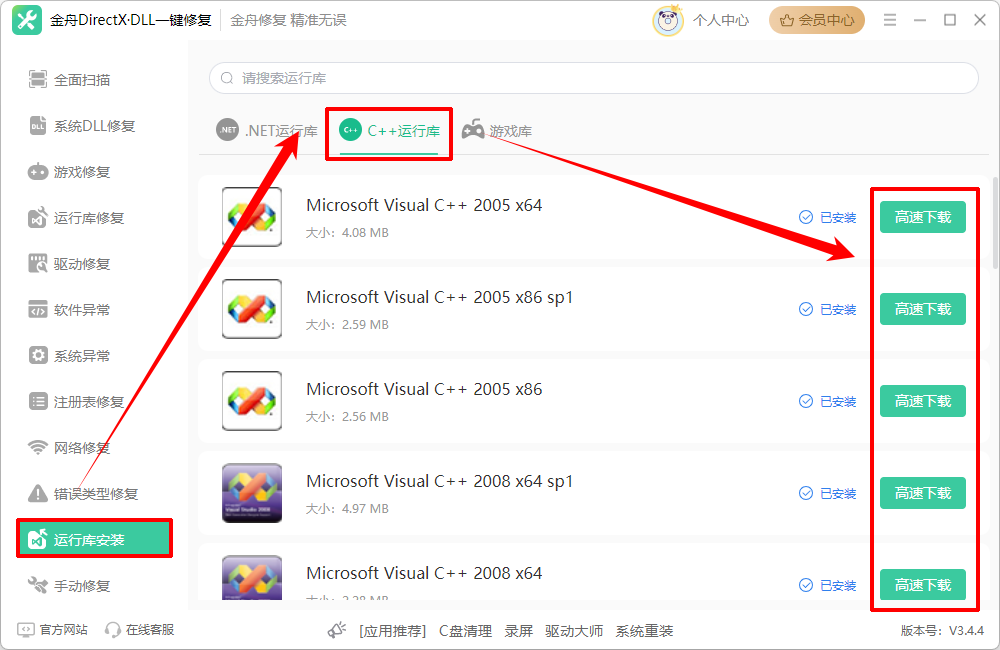Click 大小: 4.08 MB text

pos(347,233)
